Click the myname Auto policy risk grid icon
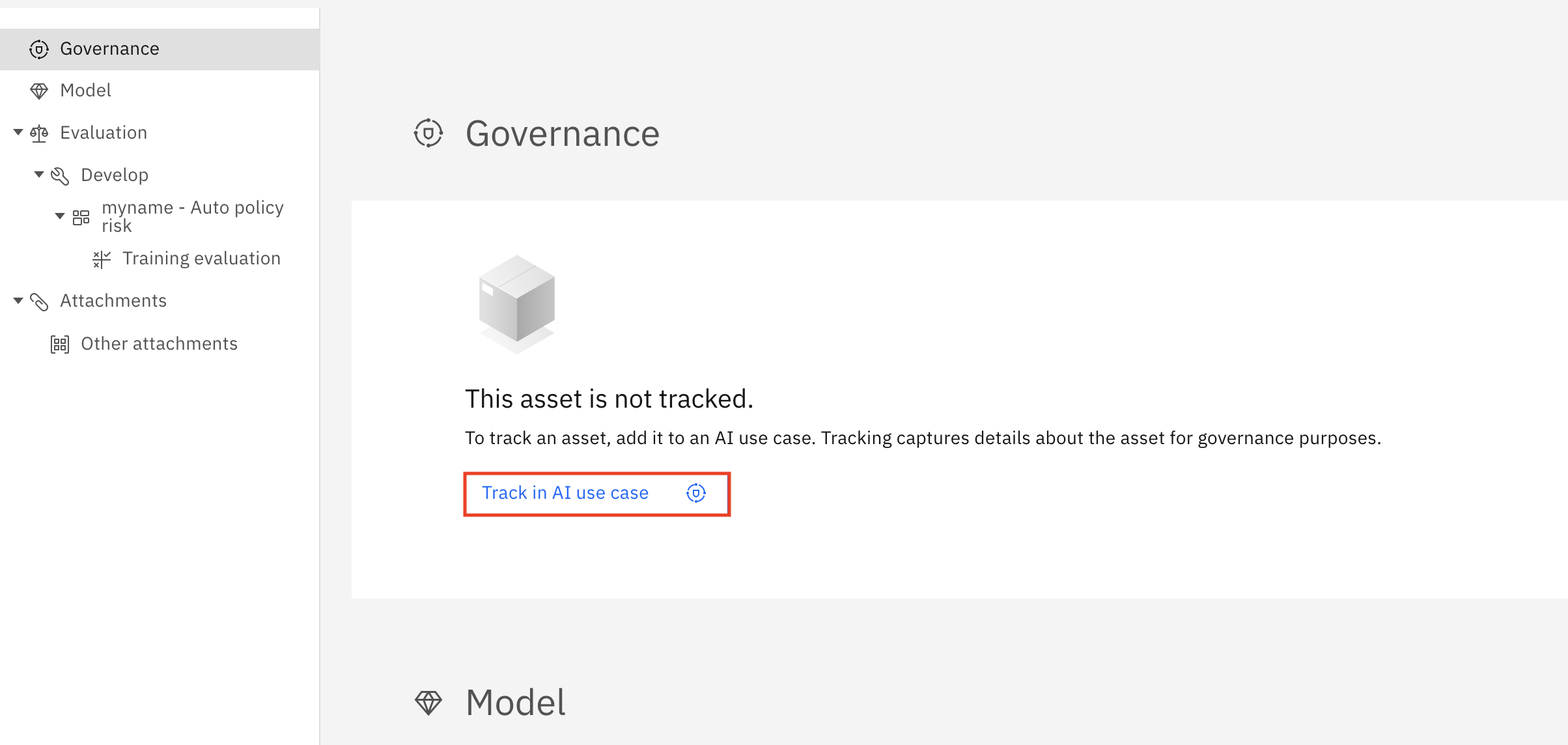 tap(81, 218)
